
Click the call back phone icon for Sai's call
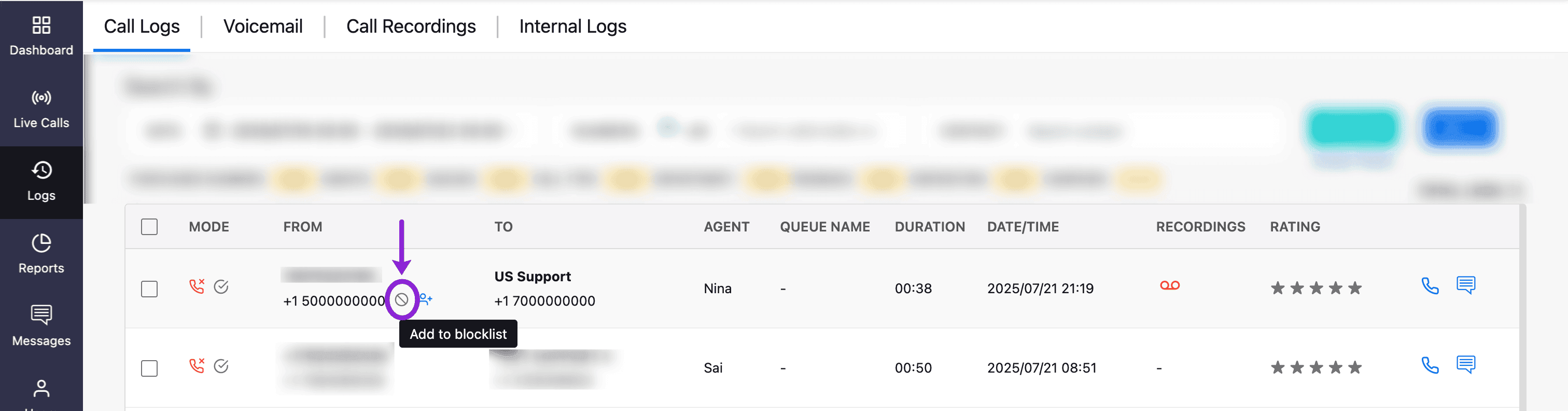pyautogui.click(x=1429, y=365)
